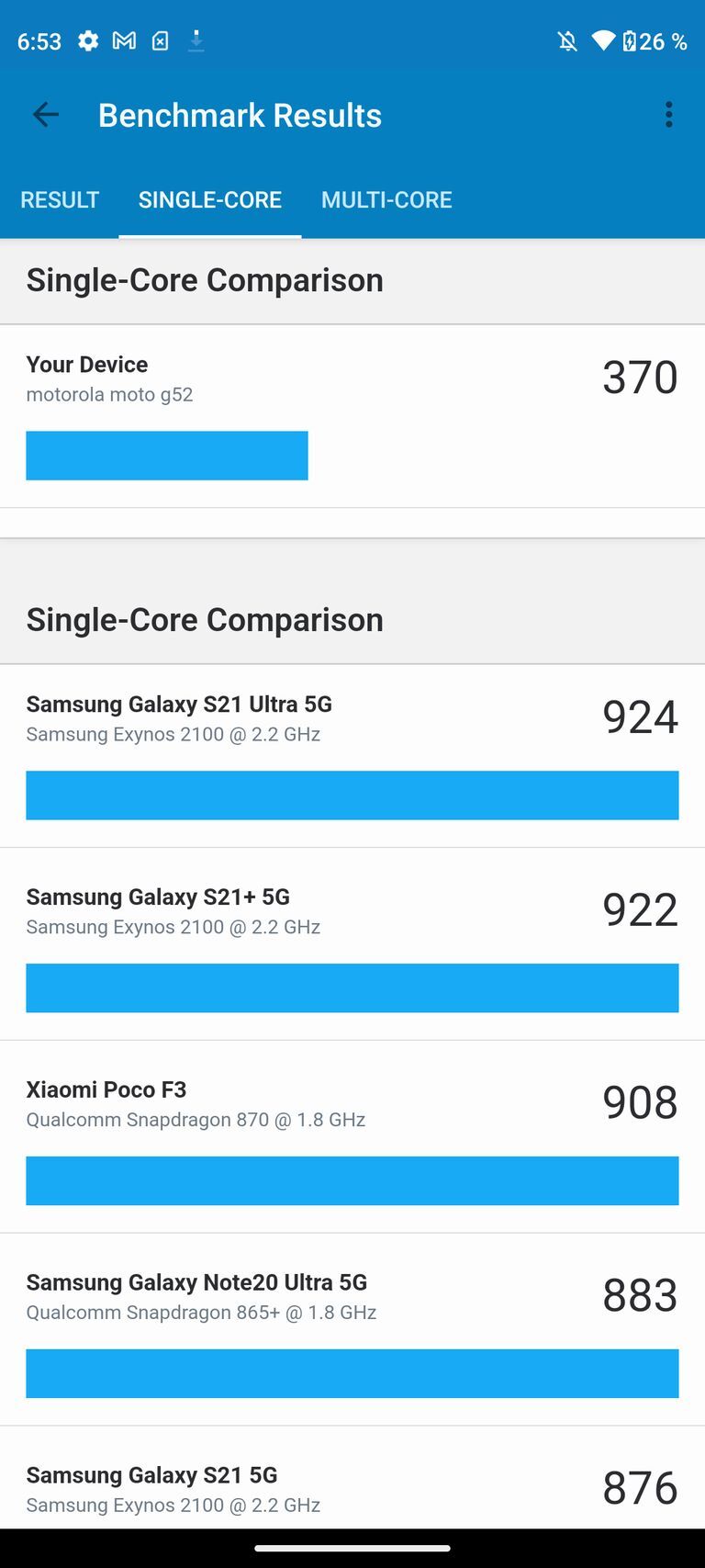Tap the Samsung Galaxy Note20 Ultra 5G entry

pos(196,1283)
